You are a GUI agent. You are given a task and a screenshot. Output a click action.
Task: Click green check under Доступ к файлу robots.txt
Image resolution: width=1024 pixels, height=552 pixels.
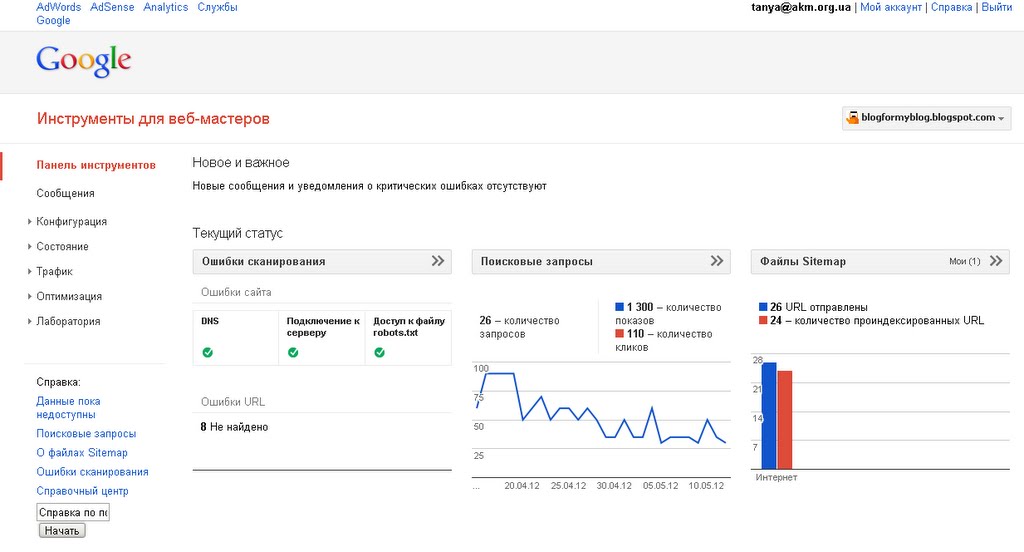(x=379, y=353)
